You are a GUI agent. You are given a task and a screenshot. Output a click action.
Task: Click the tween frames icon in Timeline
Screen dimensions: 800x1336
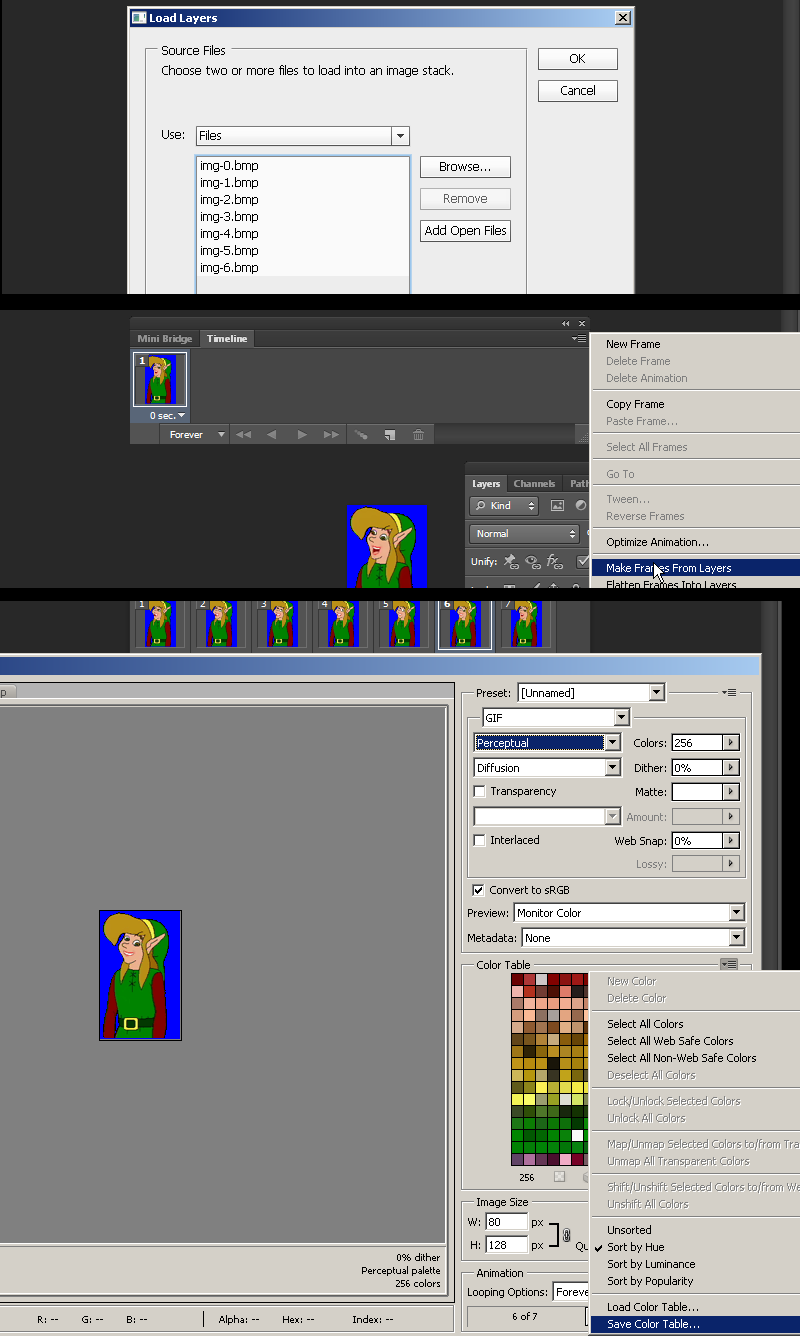(x=361, y=435)
